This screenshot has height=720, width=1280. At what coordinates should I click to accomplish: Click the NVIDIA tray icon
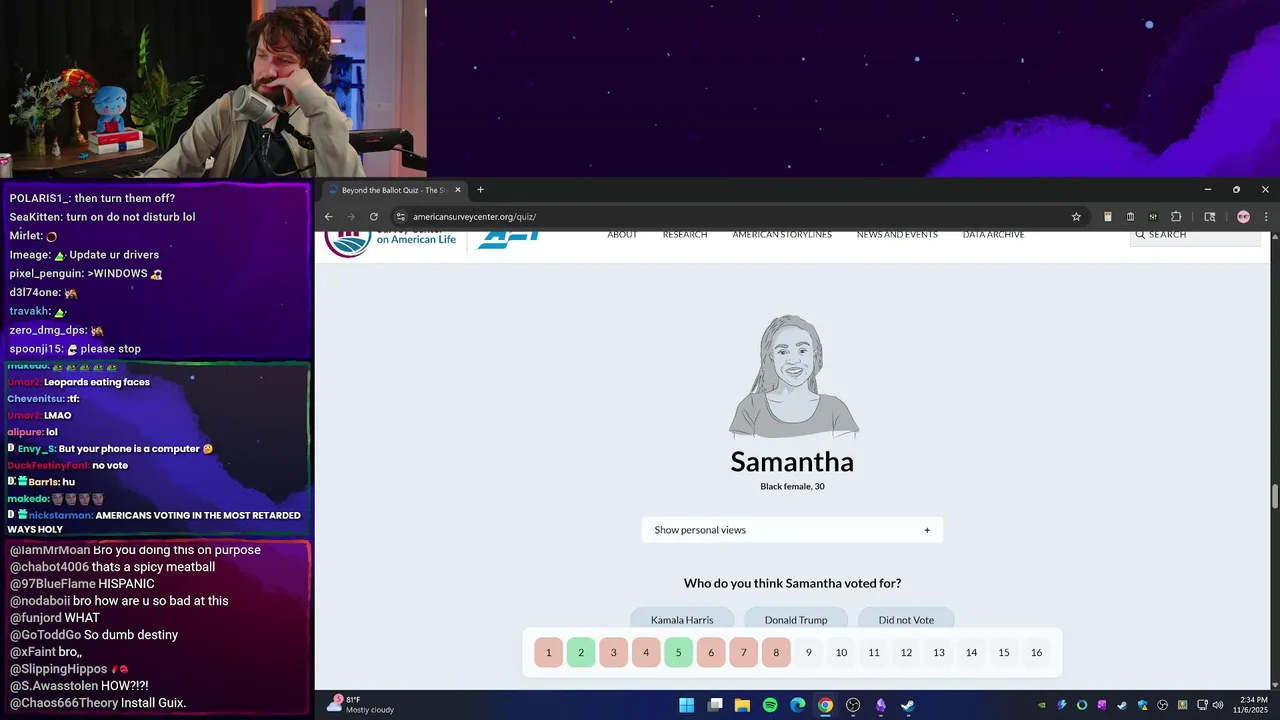pyautogui.click(x=1042, y=705)
